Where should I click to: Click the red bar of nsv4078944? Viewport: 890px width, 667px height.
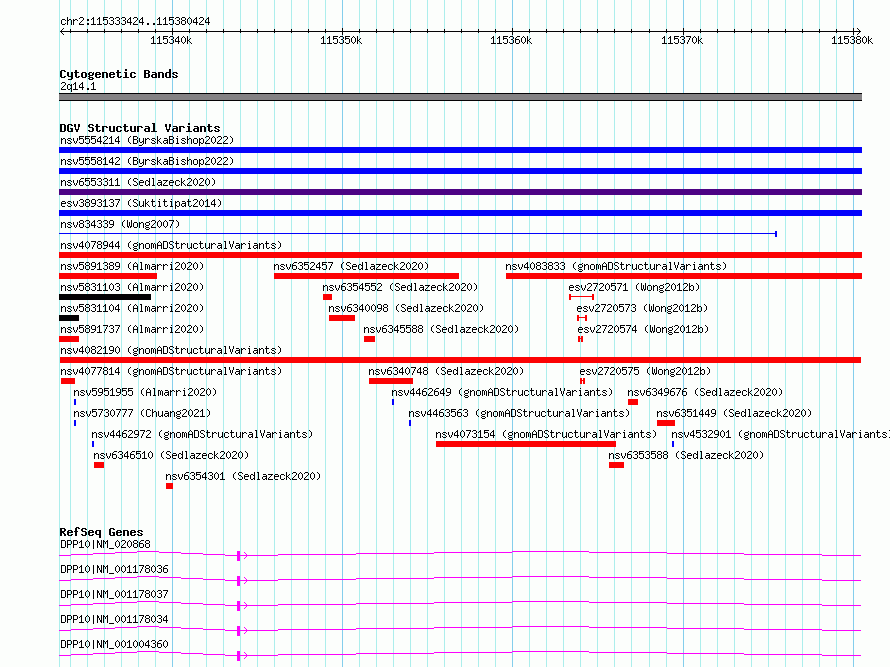pos(460,255)
